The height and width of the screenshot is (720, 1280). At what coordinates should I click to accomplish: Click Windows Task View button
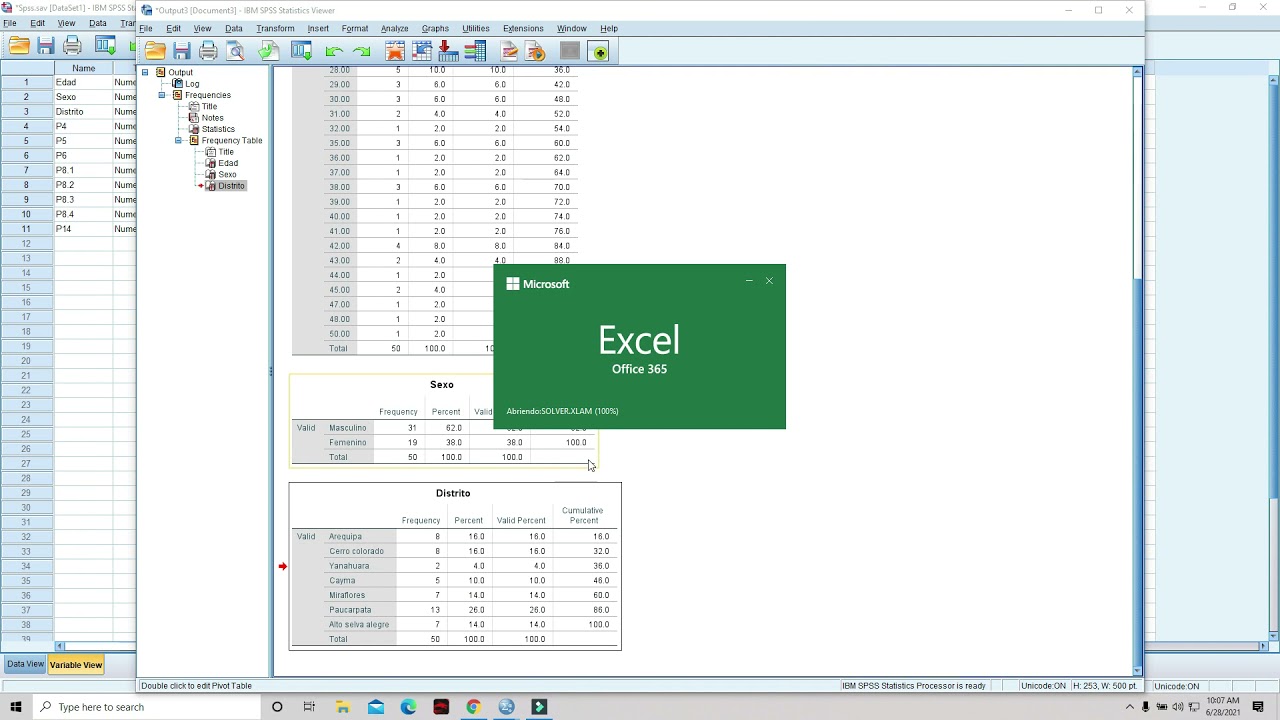coord(309,707)
